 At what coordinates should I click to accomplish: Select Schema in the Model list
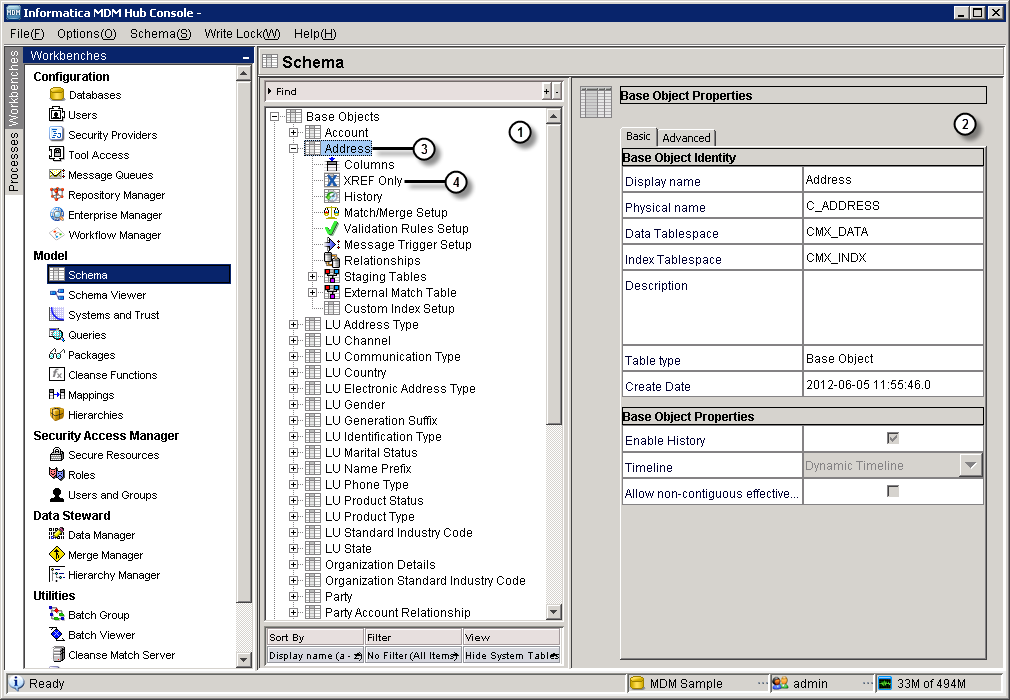coord(138,274)
